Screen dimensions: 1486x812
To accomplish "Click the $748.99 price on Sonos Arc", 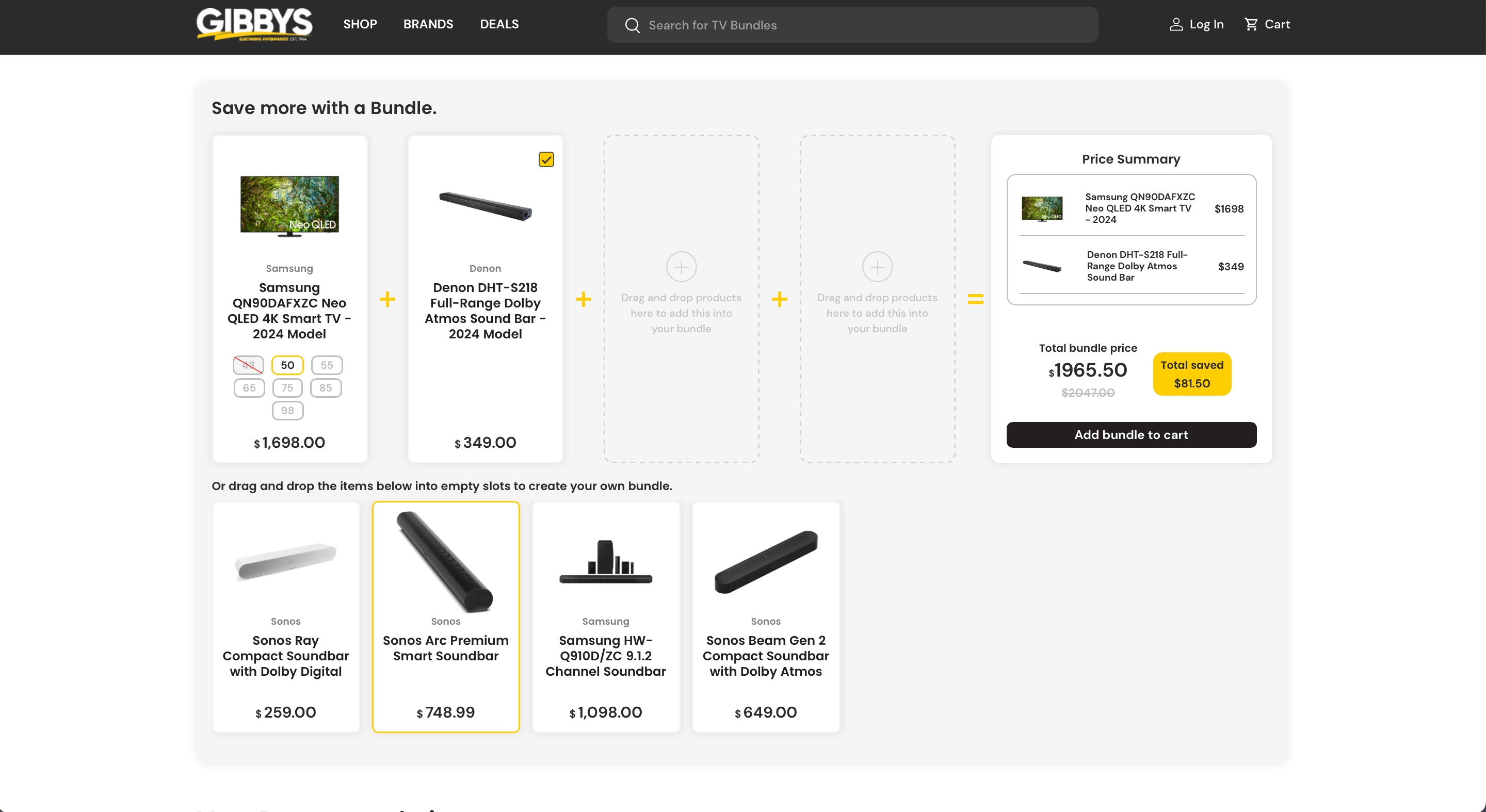I will pyautogui.click(x=445, y=713).
